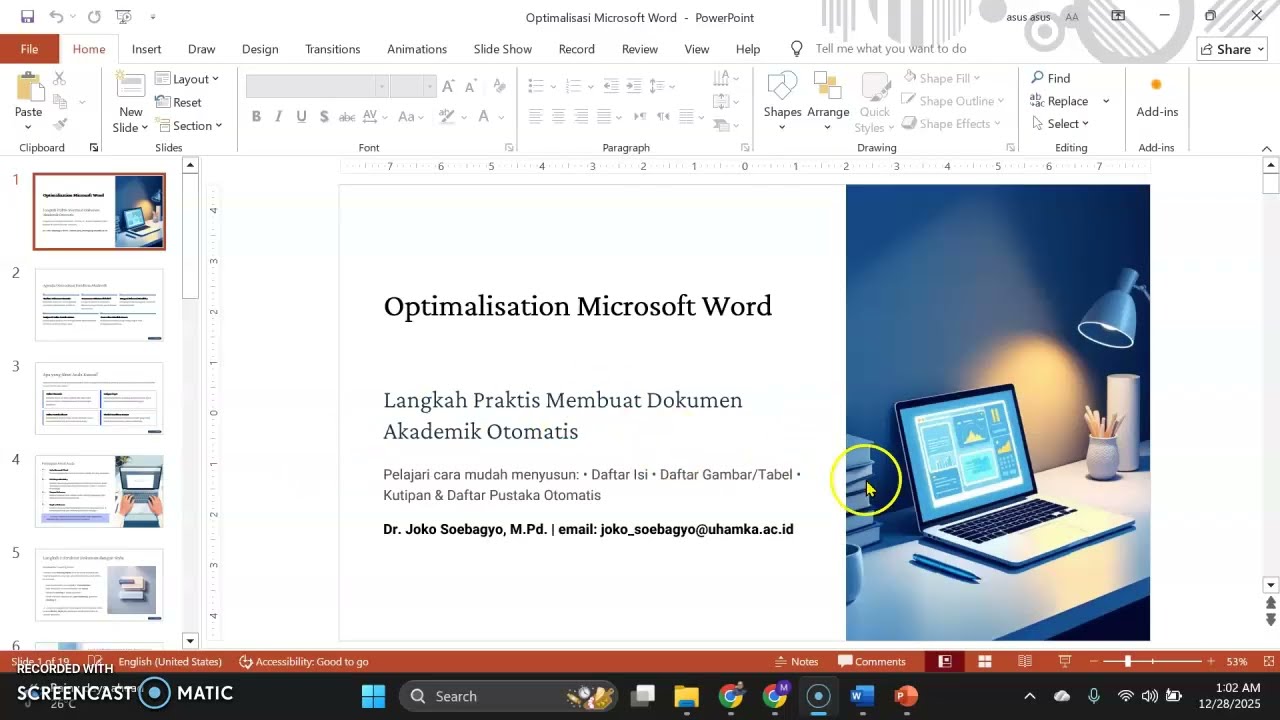Open the Layout dropdown
1280x720 pixels.
pos(187,79)
